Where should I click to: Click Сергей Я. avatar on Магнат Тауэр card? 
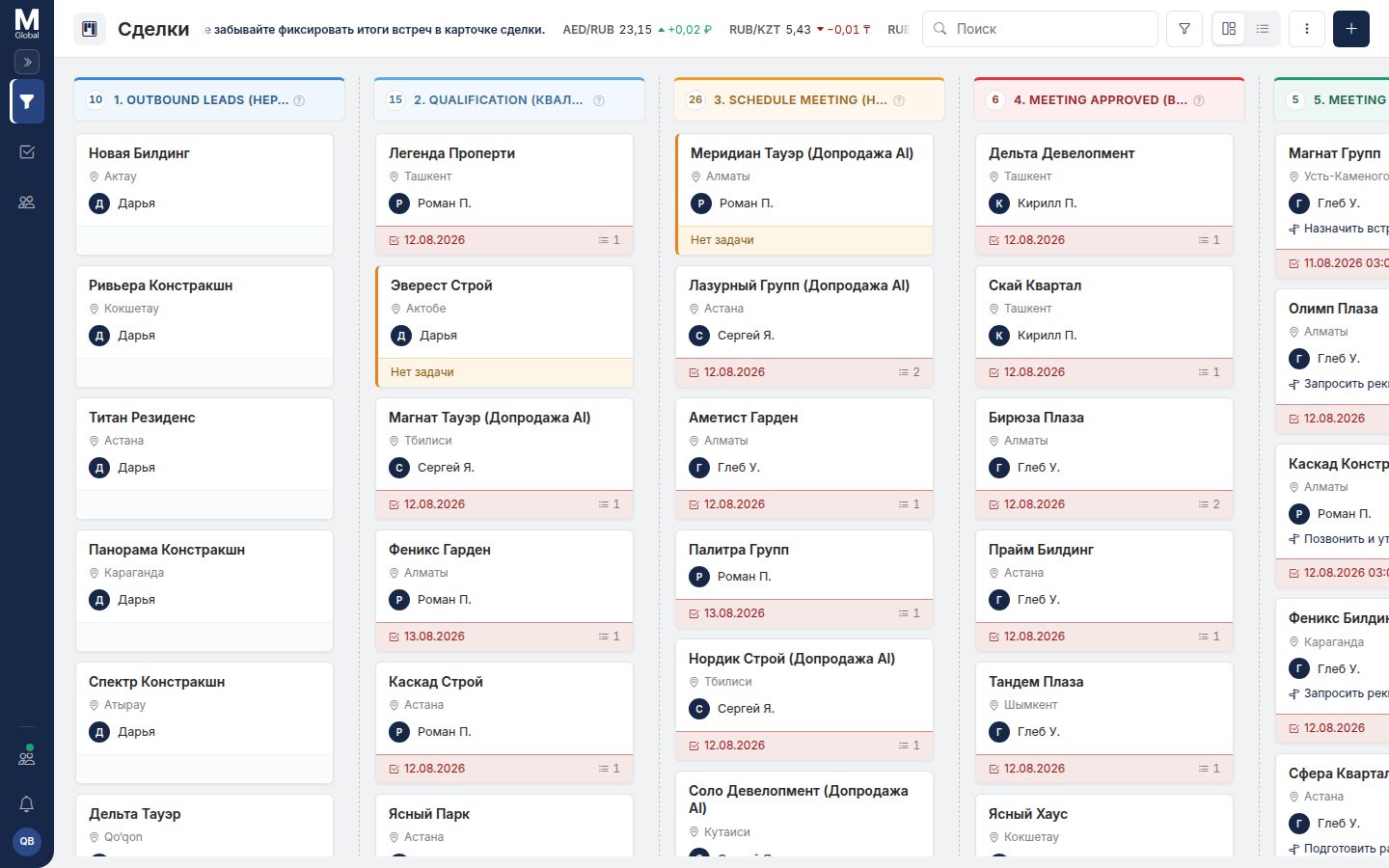(399, 468)
